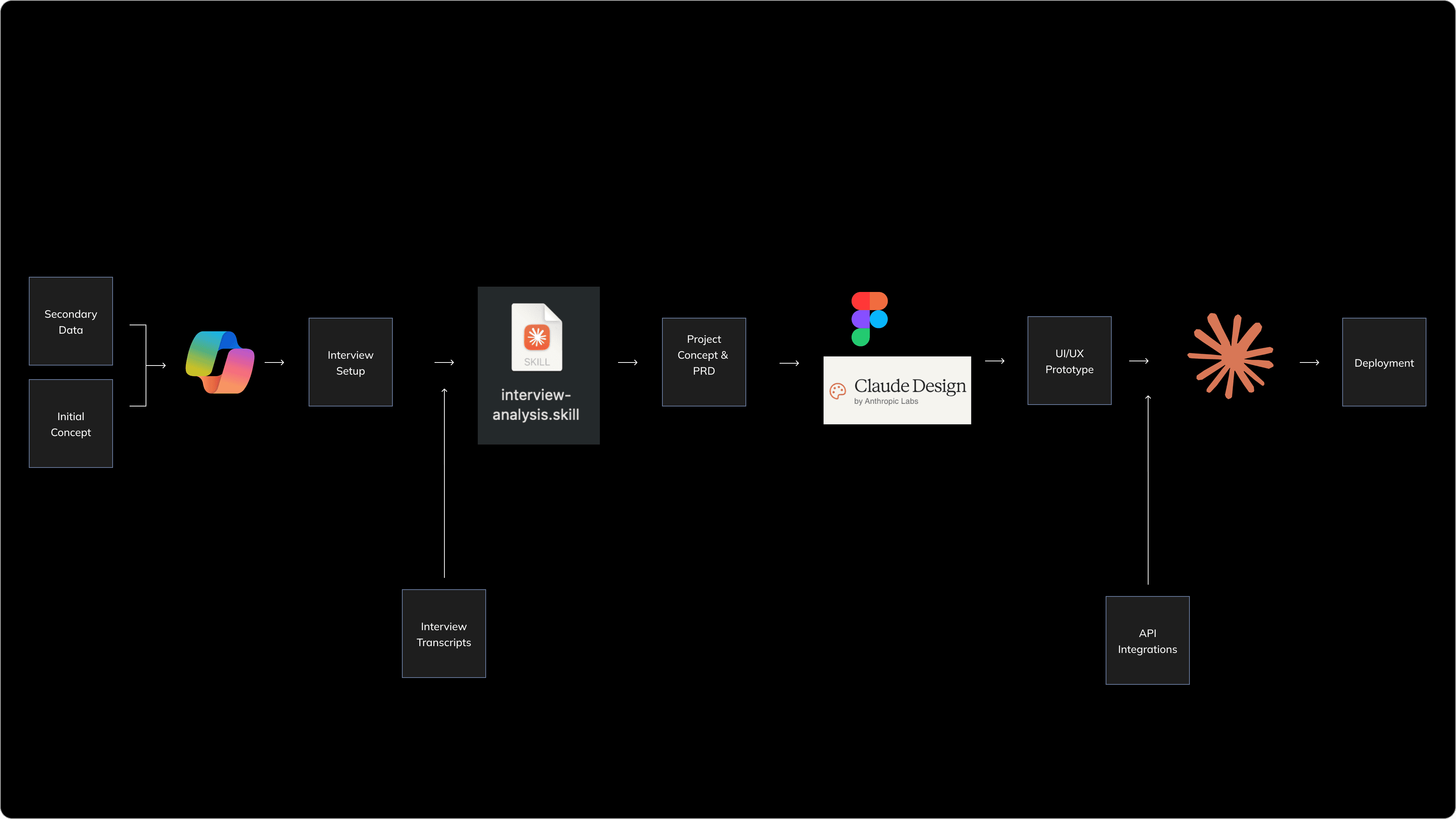Click the arrow pointing to Deployment box
1456x819 pixels.
1309,362
